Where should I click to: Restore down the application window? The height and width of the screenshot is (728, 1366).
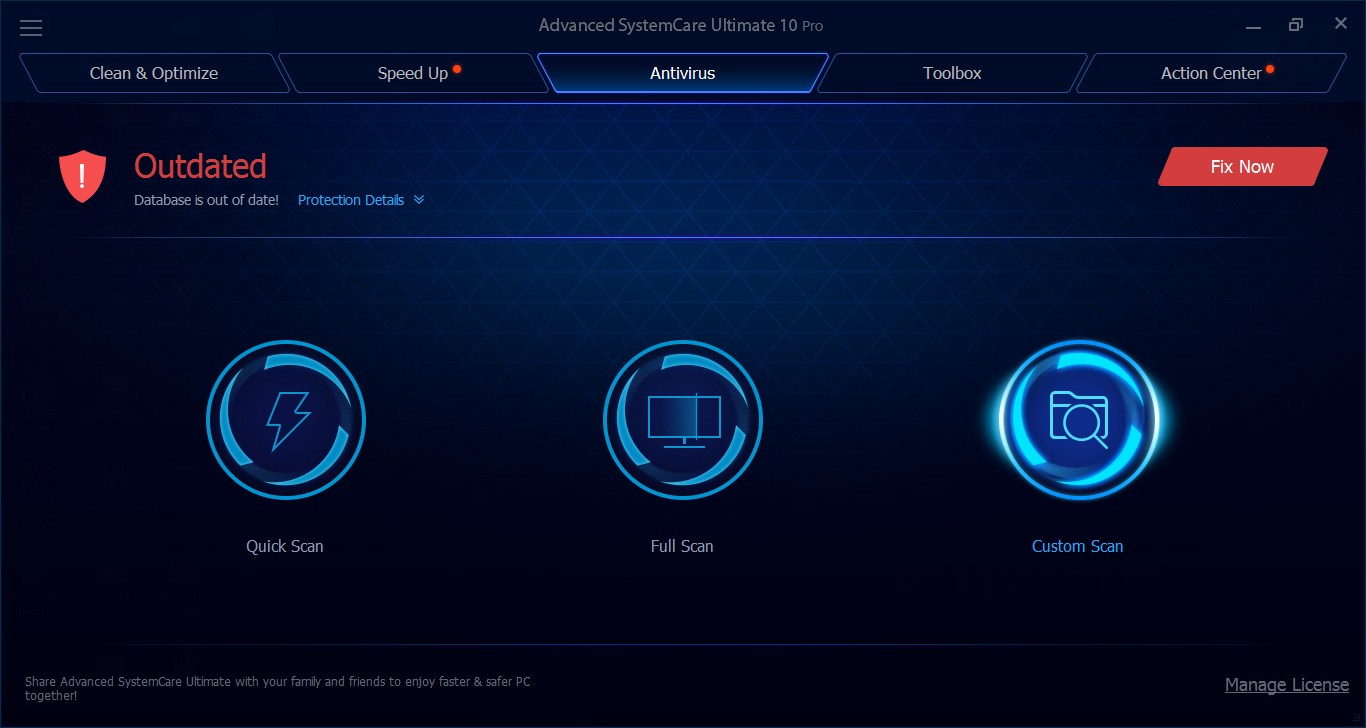point(1296,25)
